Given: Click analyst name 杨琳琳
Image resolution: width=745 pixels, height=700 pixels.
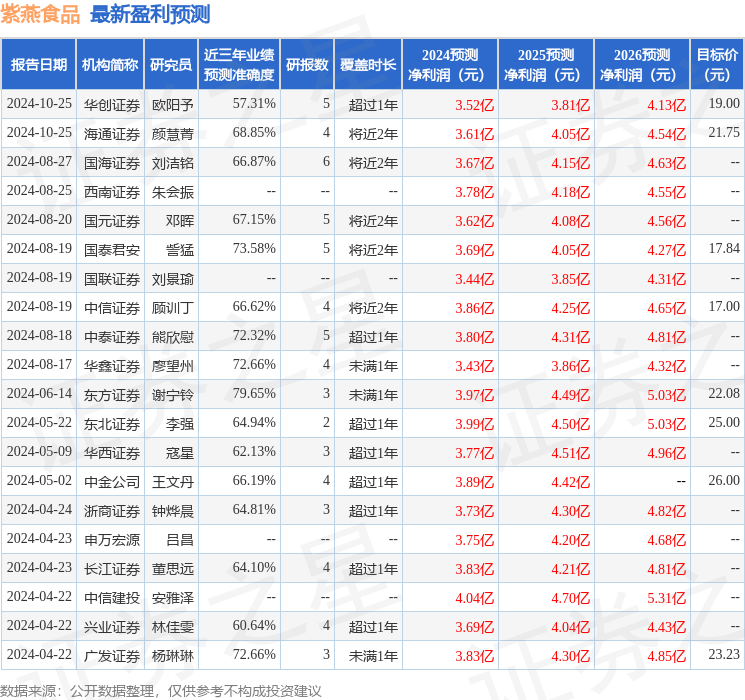Looking at the screenshot, I should [172, 656].
